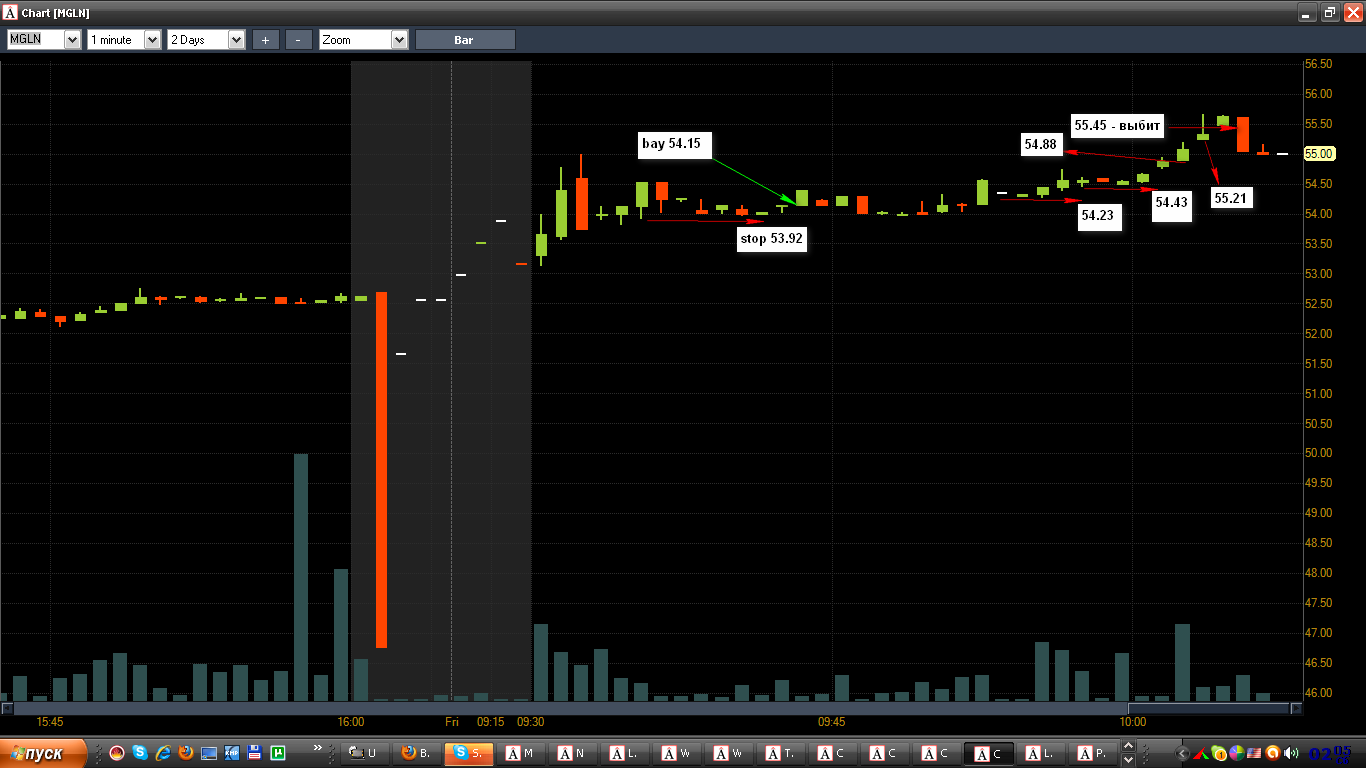Open the green uTorrent icon in quick launch
This screenshot has width=1366, height=768.
(x=279, y=753)
